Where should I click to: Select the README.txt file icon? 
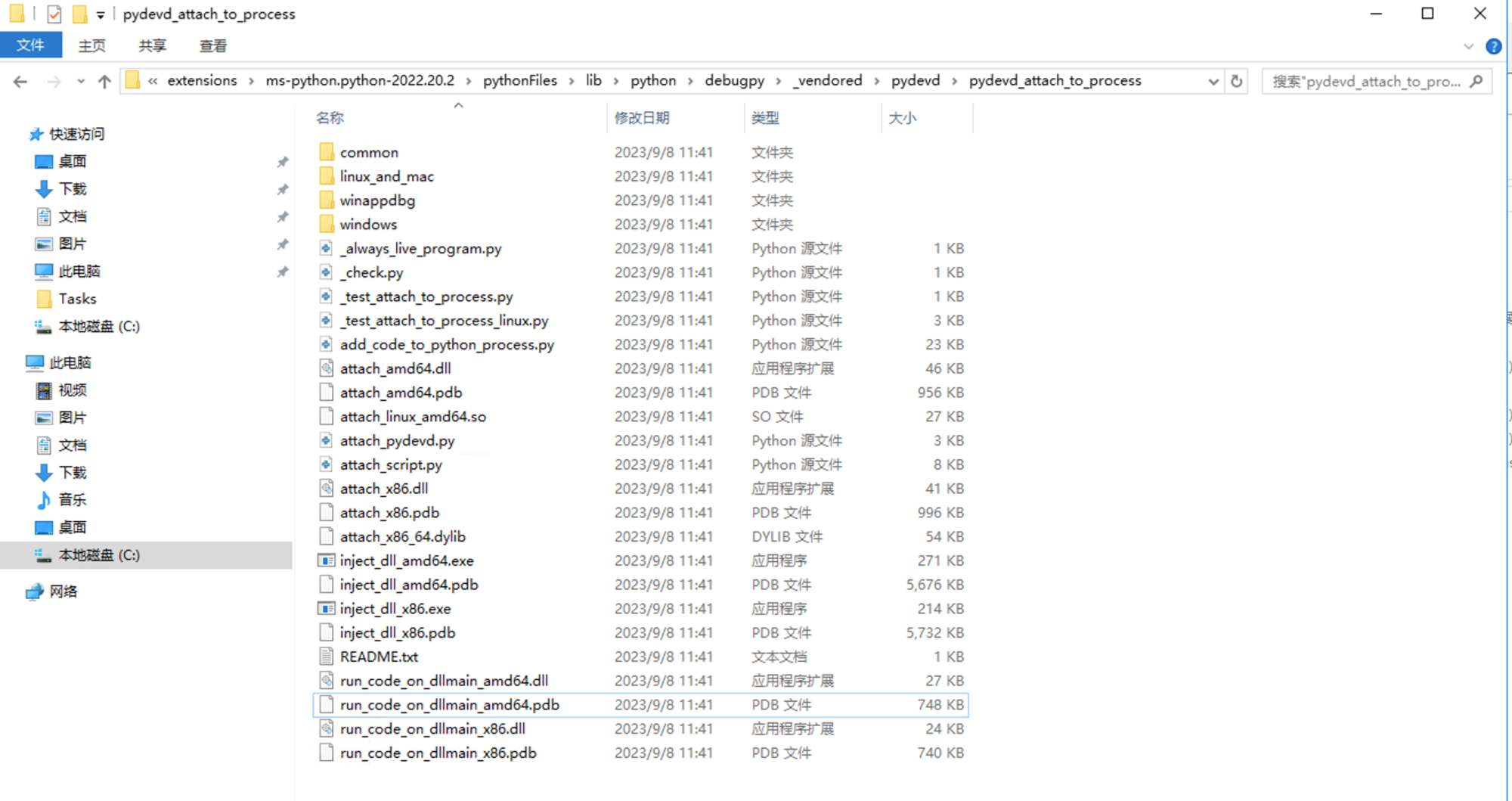(x=326, y=657)
